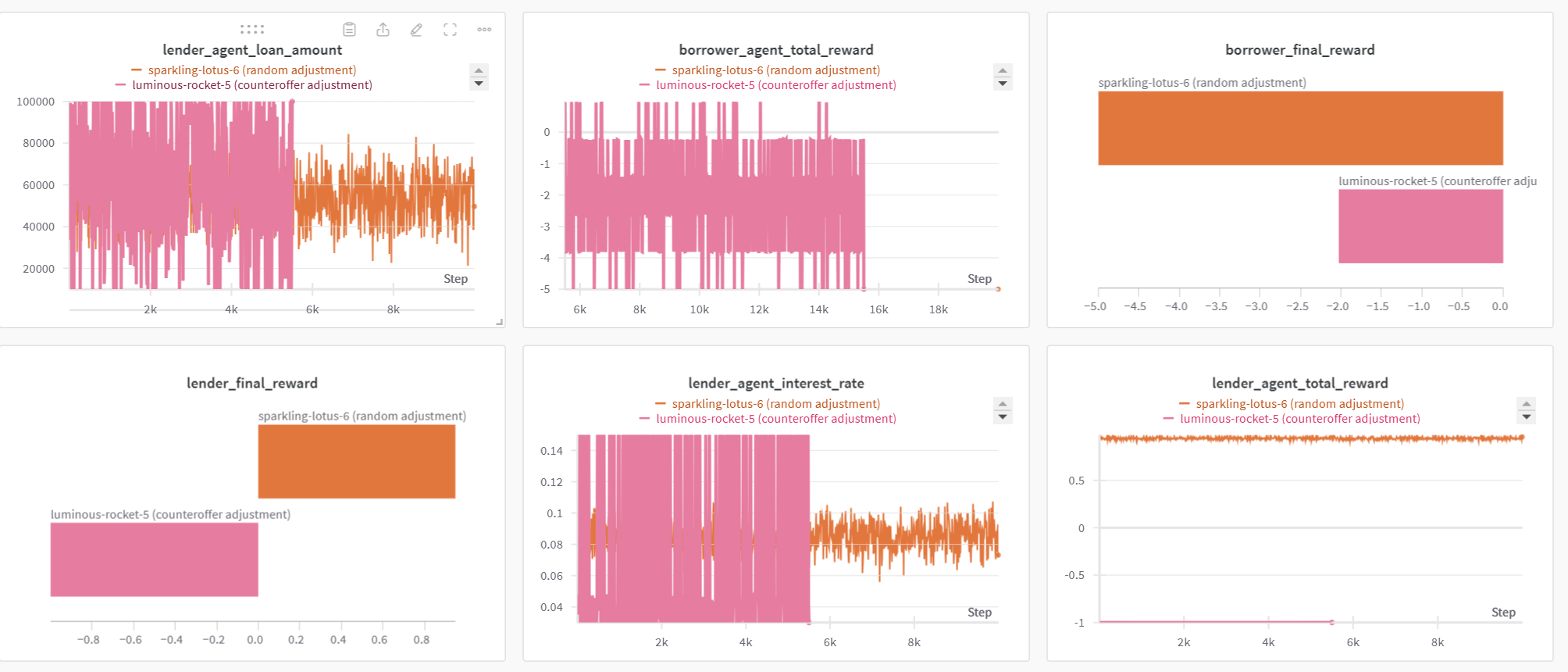Click pink luminous-rocket-5 bar in borrower_final_reward
Screen dimensions: 1568x672
[1420, 227]
